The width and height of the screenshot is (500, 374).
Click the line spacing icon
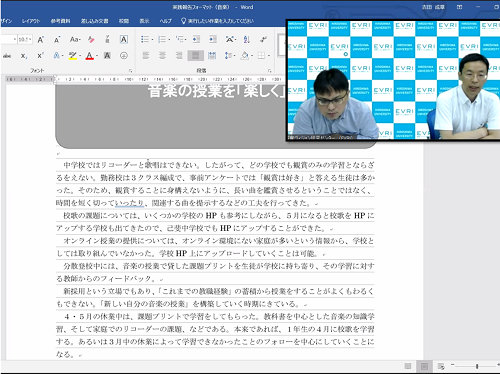coord(228,55)
